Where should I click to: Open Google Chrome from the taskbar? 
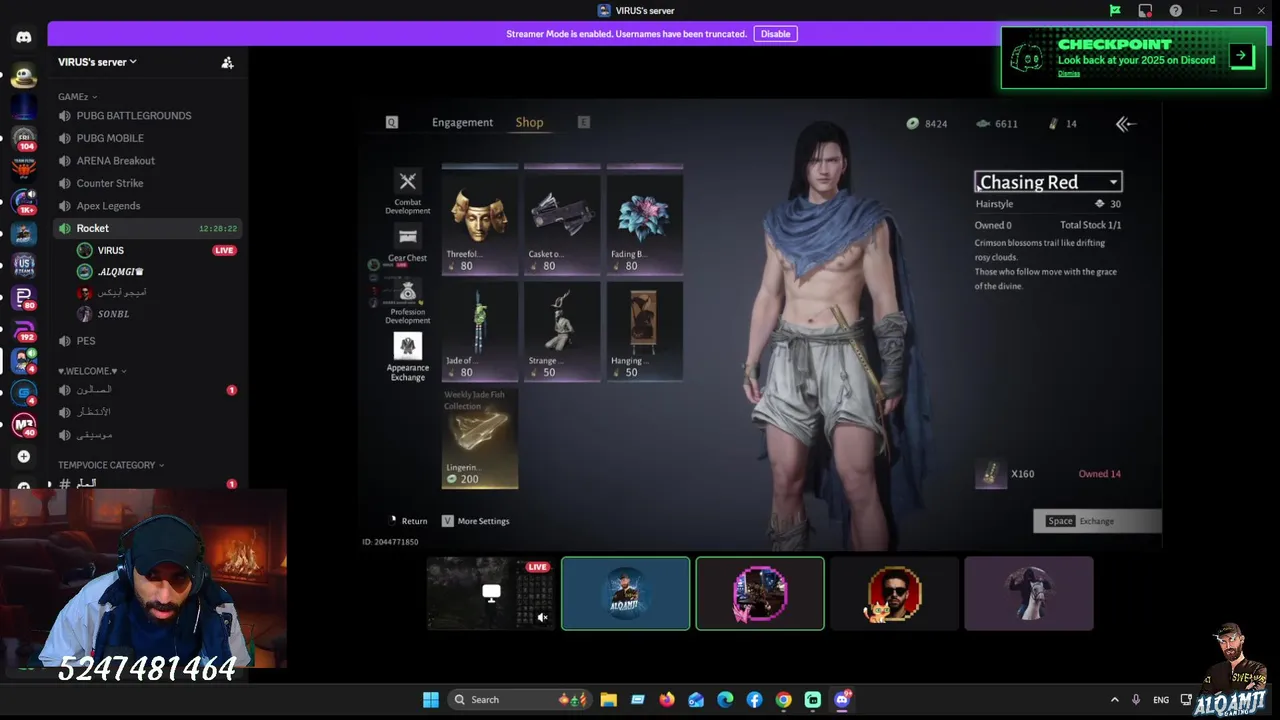[x=784, y=700]
